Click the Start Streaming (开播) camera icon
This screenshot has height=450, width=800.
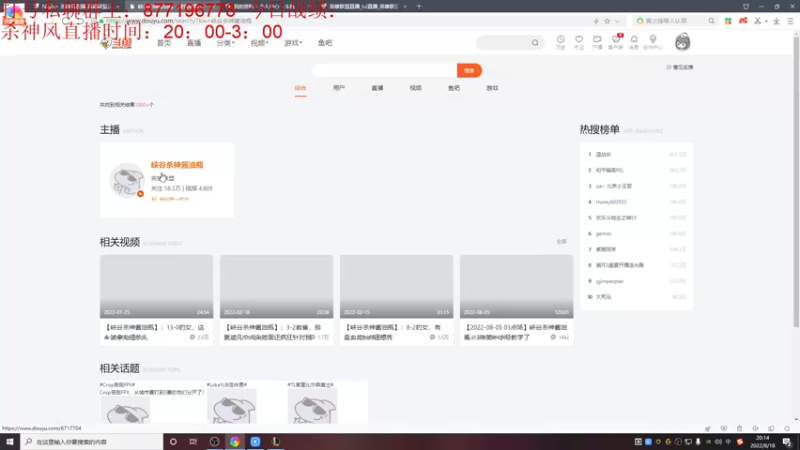point(597,39)
